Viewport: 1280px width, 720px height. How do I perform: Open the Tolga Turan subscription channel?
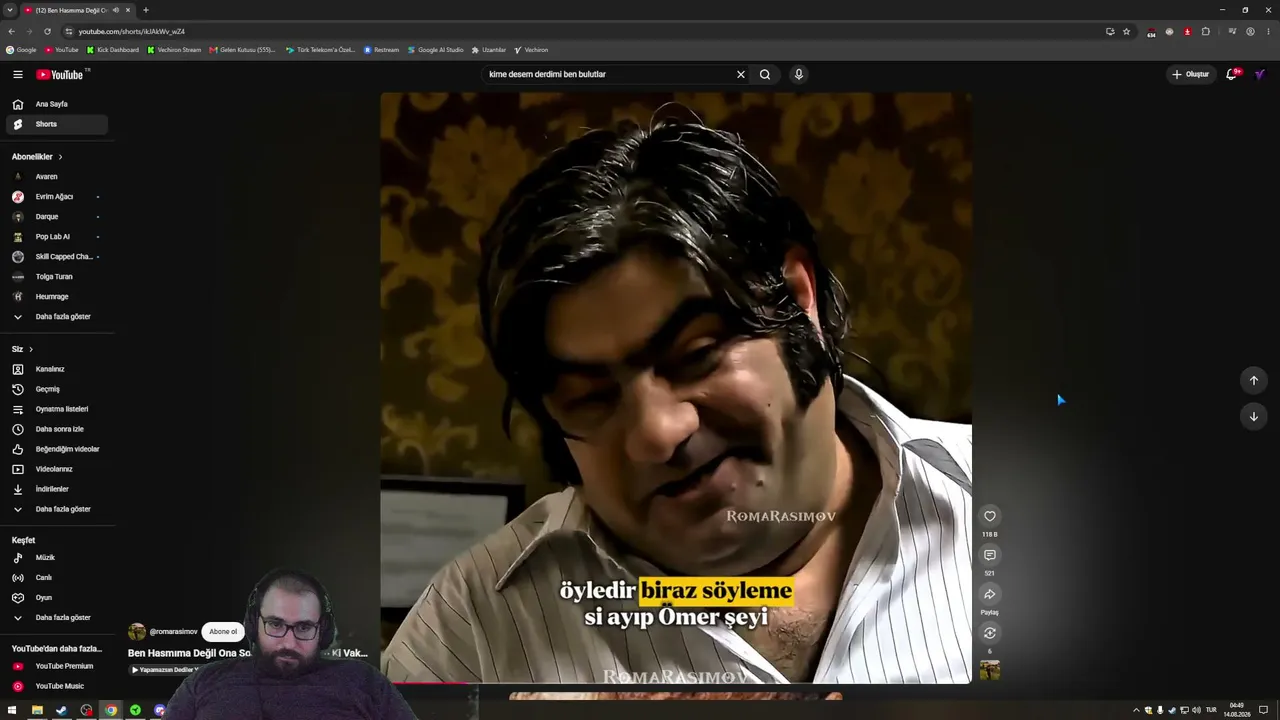point(57,277)
